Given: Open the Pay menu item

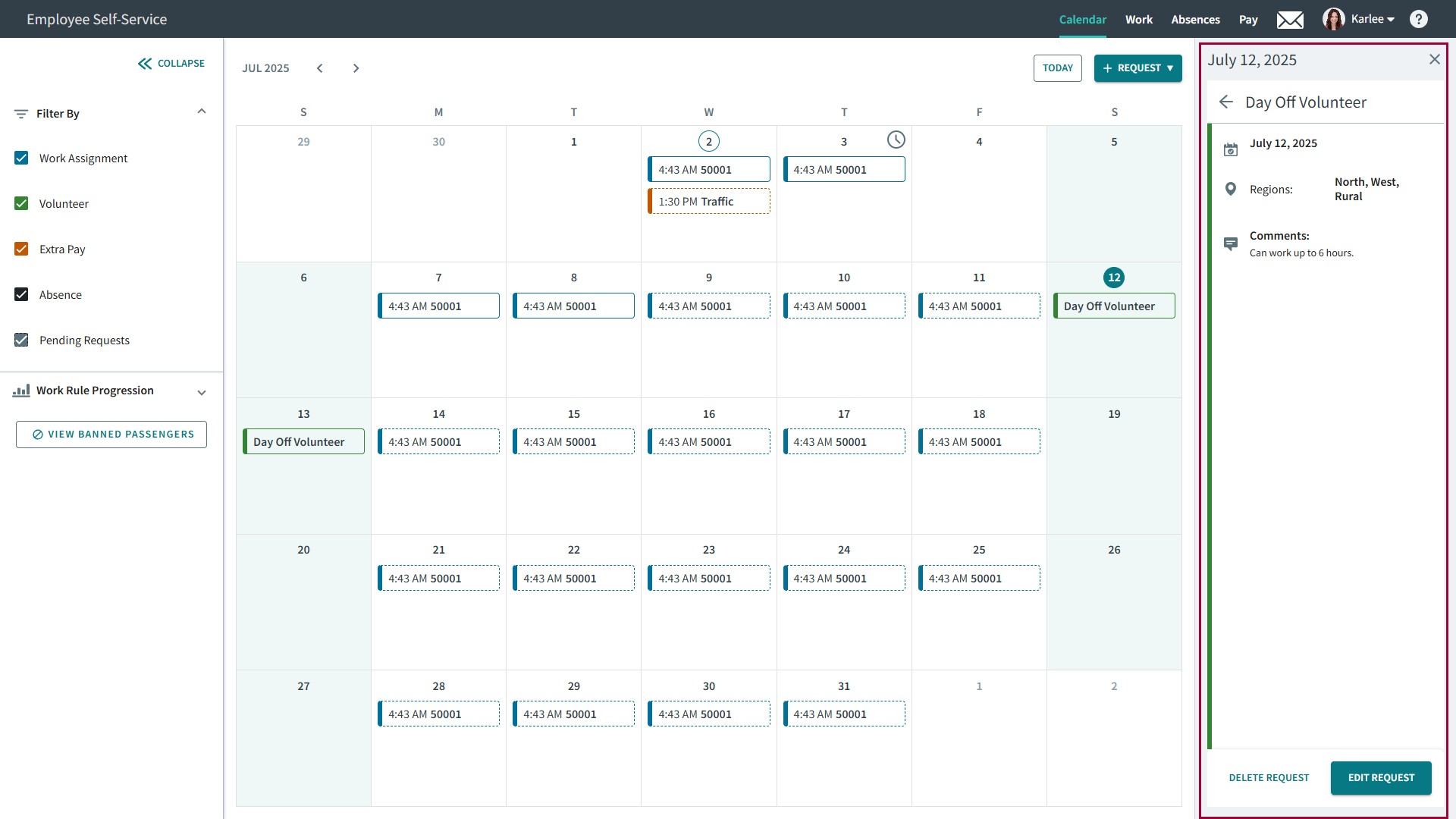Looking at the screenshot, I should click(1248, 20).
